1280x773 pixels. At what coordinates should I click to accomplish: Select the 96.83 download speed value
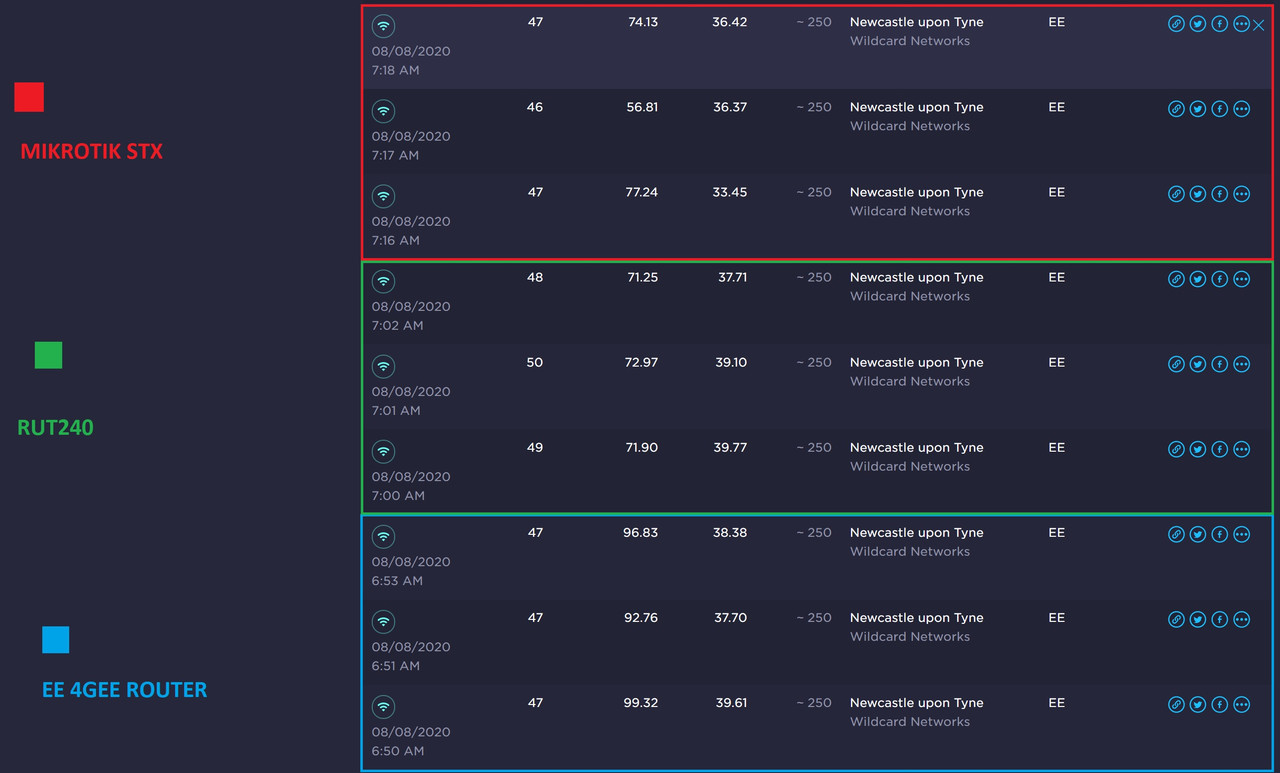point(640,533)
